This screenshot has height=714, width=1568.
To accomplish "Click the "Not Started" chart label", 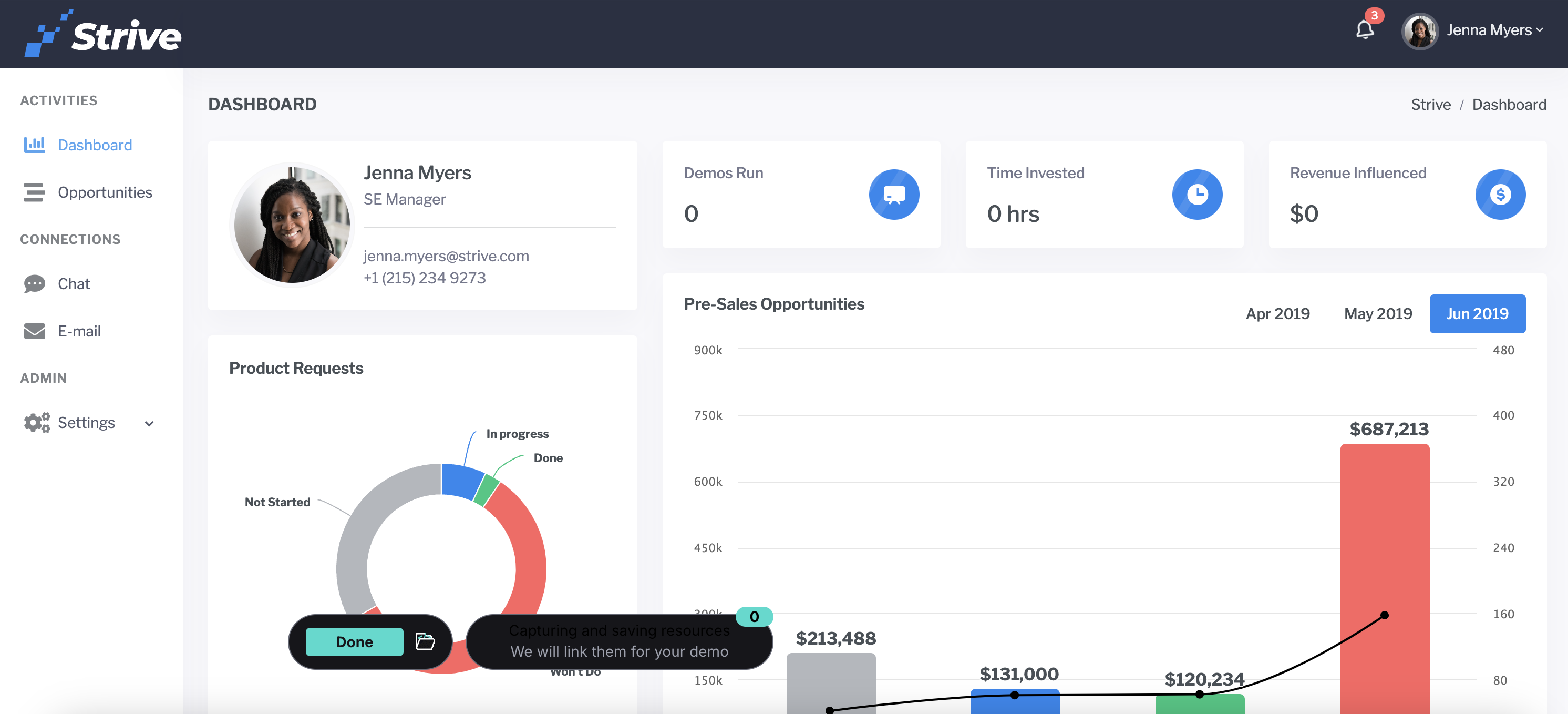I will [277, 502].
